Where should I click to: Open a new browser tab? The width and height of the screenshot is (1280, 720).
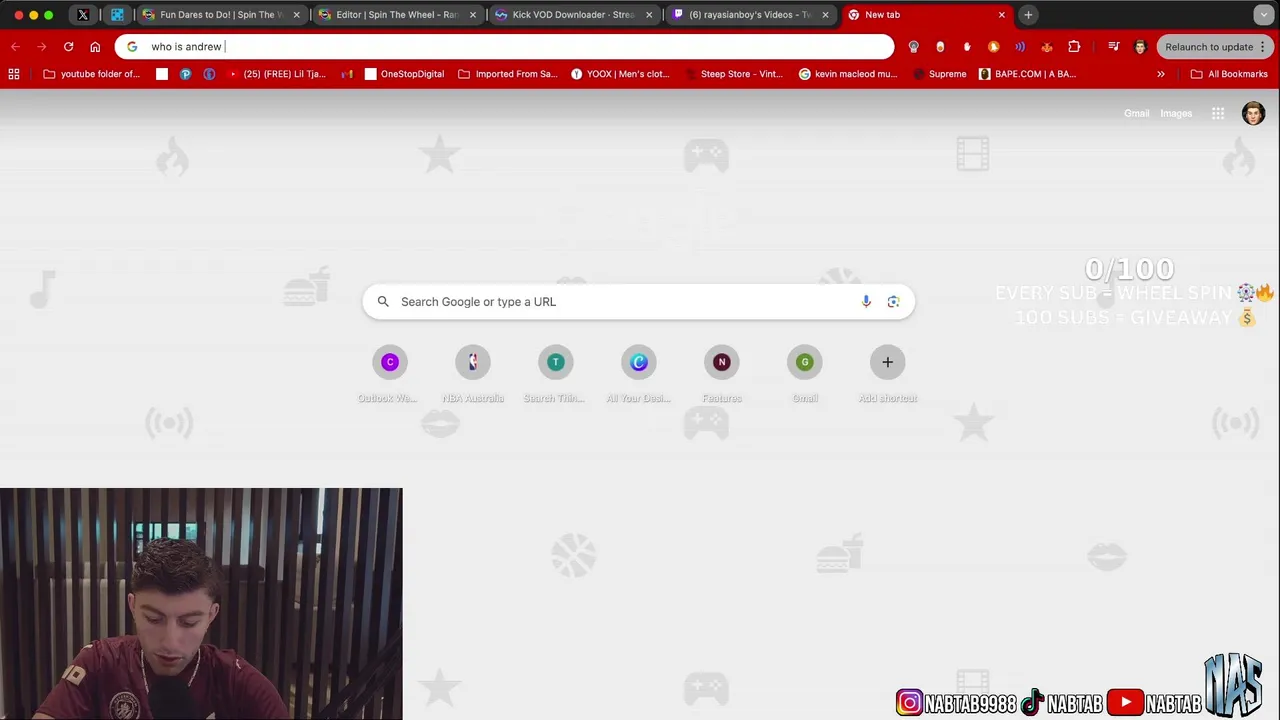1028,15
